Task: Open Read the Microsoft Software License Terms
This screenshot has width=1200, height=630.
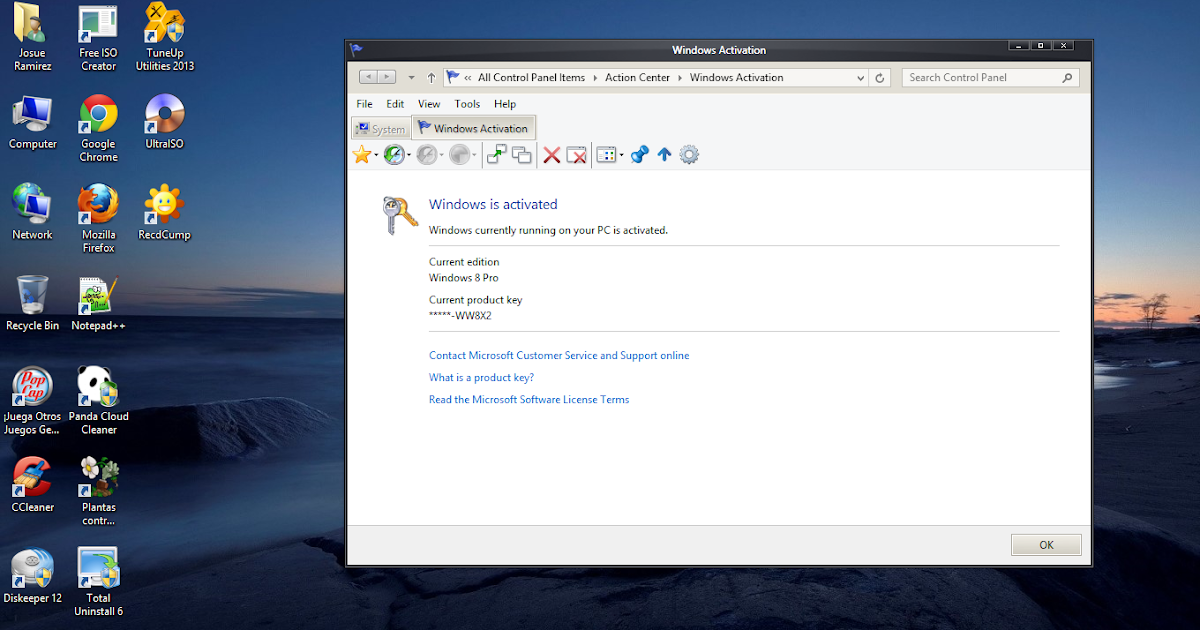Action: tap(529, 399)
